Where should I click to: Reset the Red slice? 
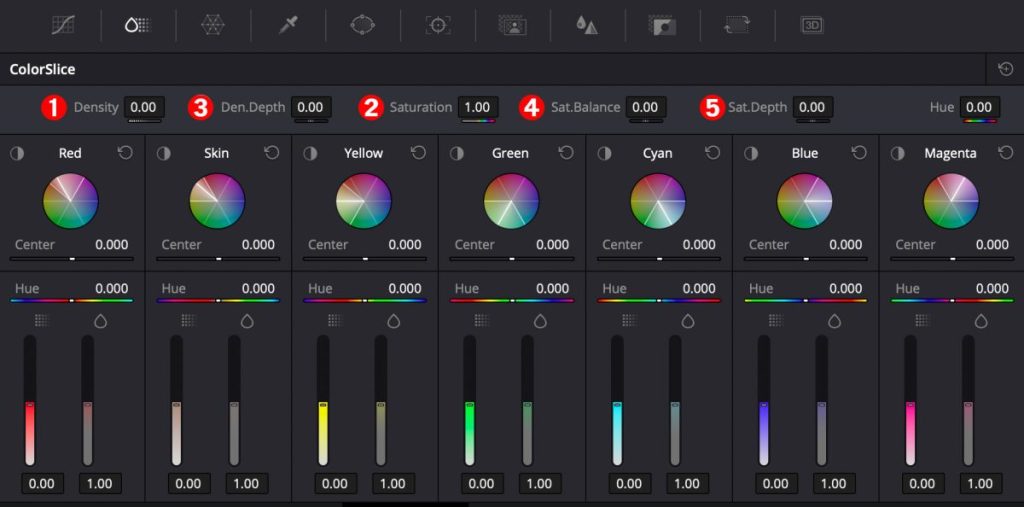125,153
